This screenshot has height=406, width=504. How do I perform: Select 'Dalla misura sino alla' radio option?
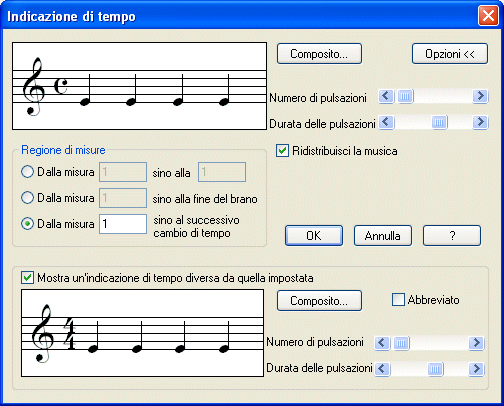point(27,172)
